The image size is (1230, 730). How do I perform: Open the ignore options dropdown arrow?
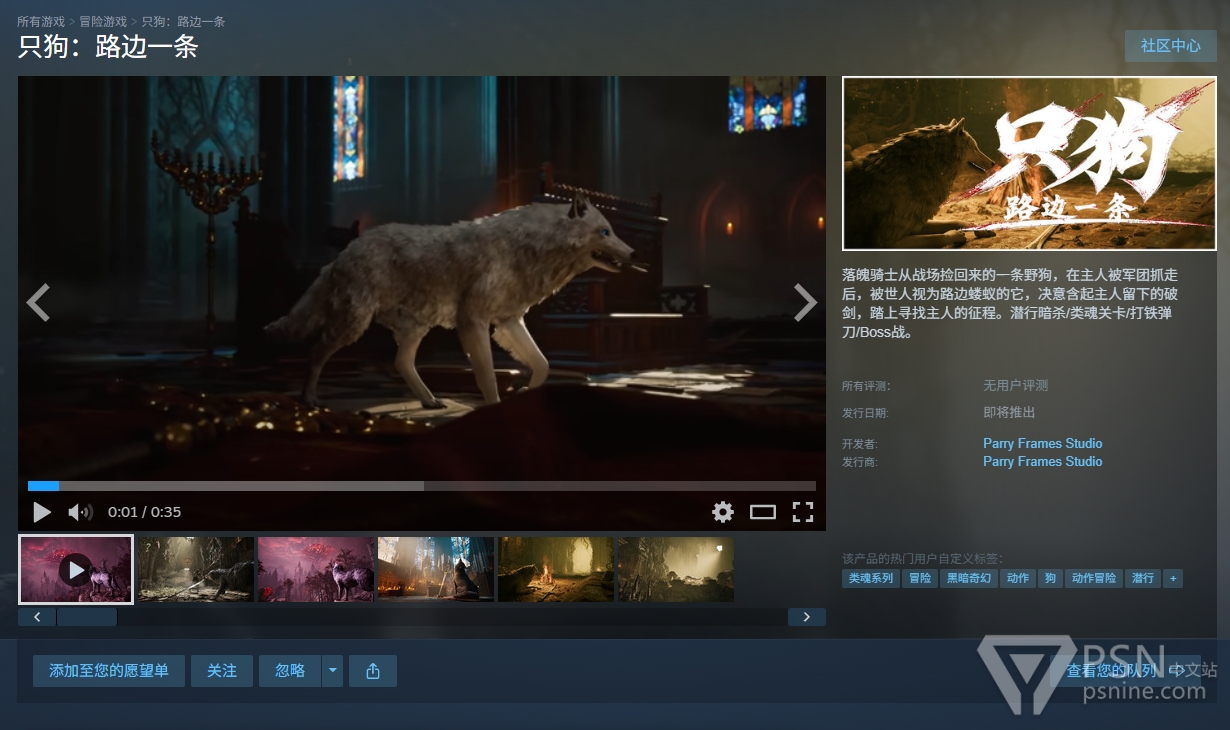pyautogui.click(x=333, y=671)
